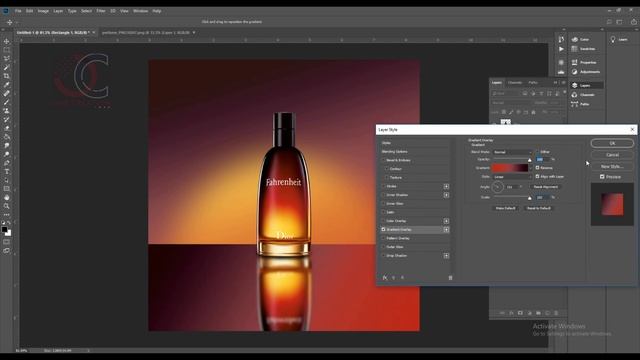The image size is (640, 360).
Task: Select the Eyedropper tool
Action: click(7, 84)
